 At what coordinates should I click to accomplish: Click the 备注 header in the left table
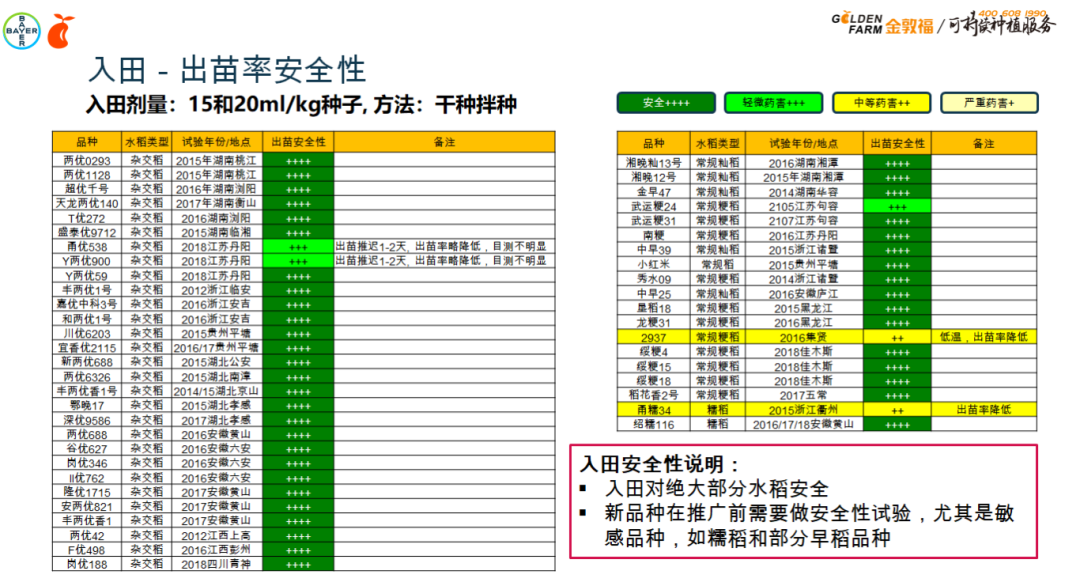point(444,142)
